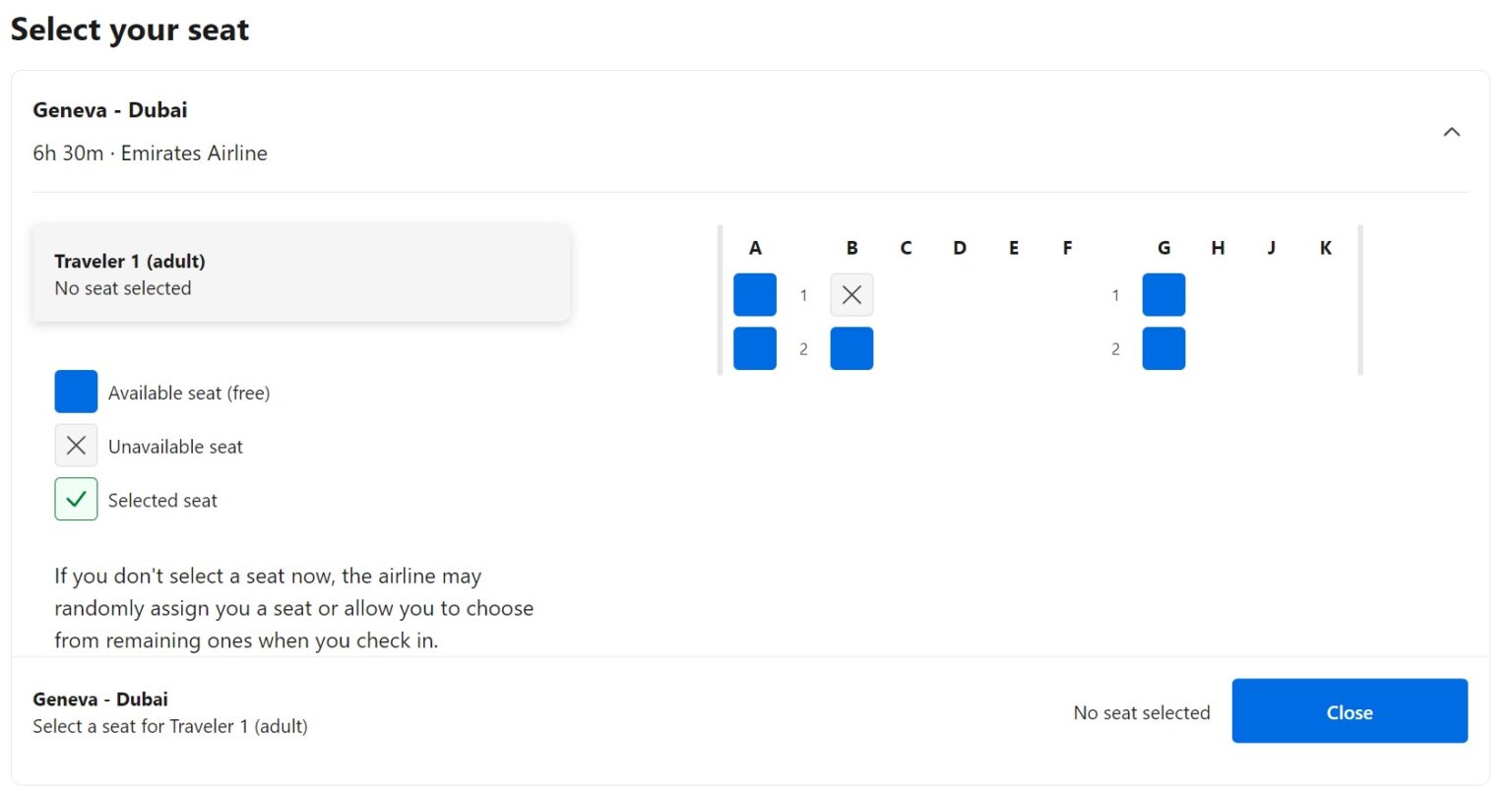Click column B header in seat map
1512x791 pixels.
click(851, 248)
